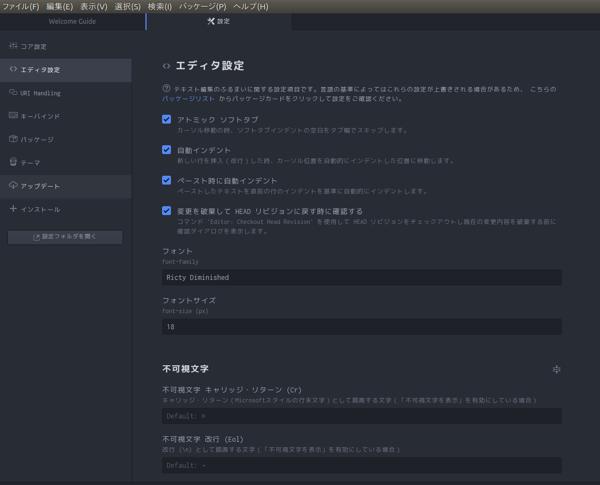This screenshot has width=600, height=485.
Task: Click the code icon beside エディタ設定 heading
Action: point(166,66)
